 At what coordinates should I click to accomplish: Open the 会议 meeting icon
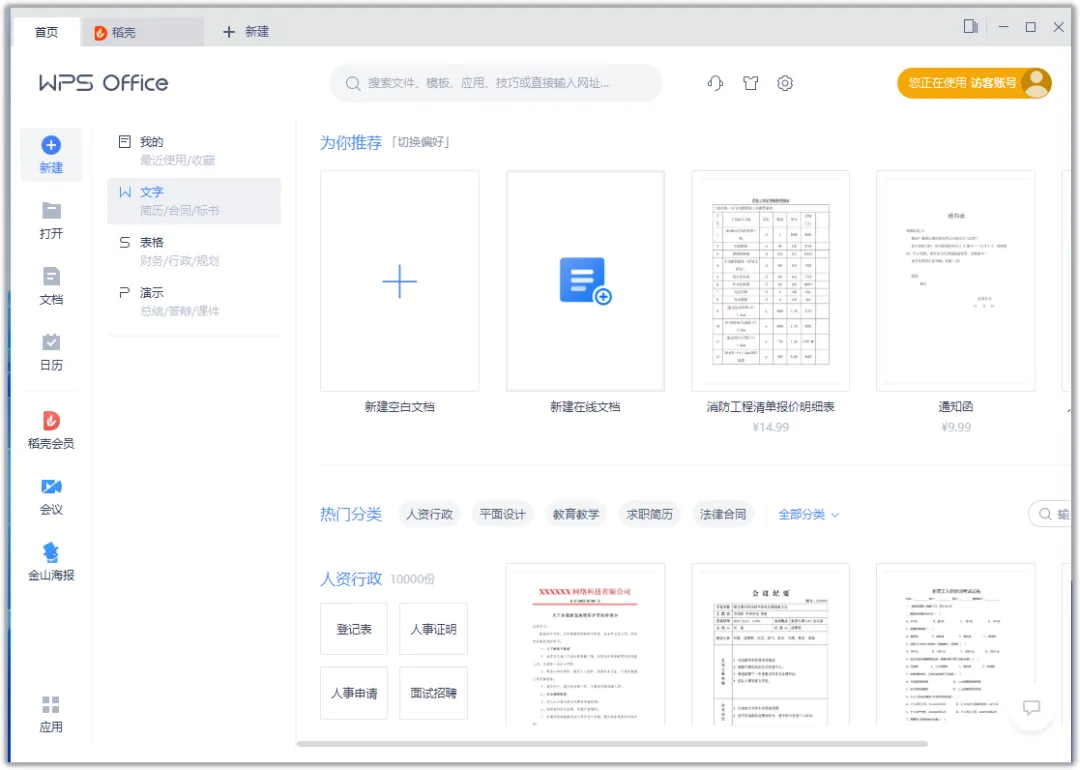[51, 486]
